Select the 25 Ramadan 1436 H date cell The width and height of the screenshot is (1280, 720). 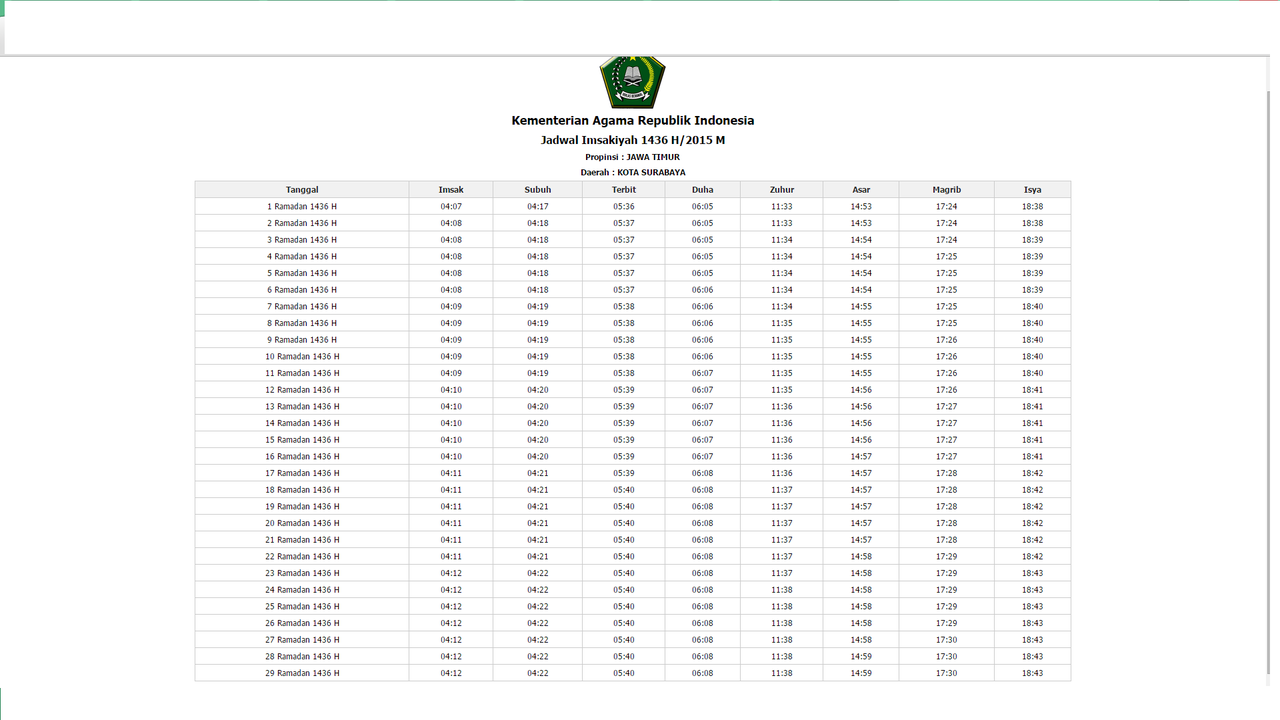[x=302, y=607]
